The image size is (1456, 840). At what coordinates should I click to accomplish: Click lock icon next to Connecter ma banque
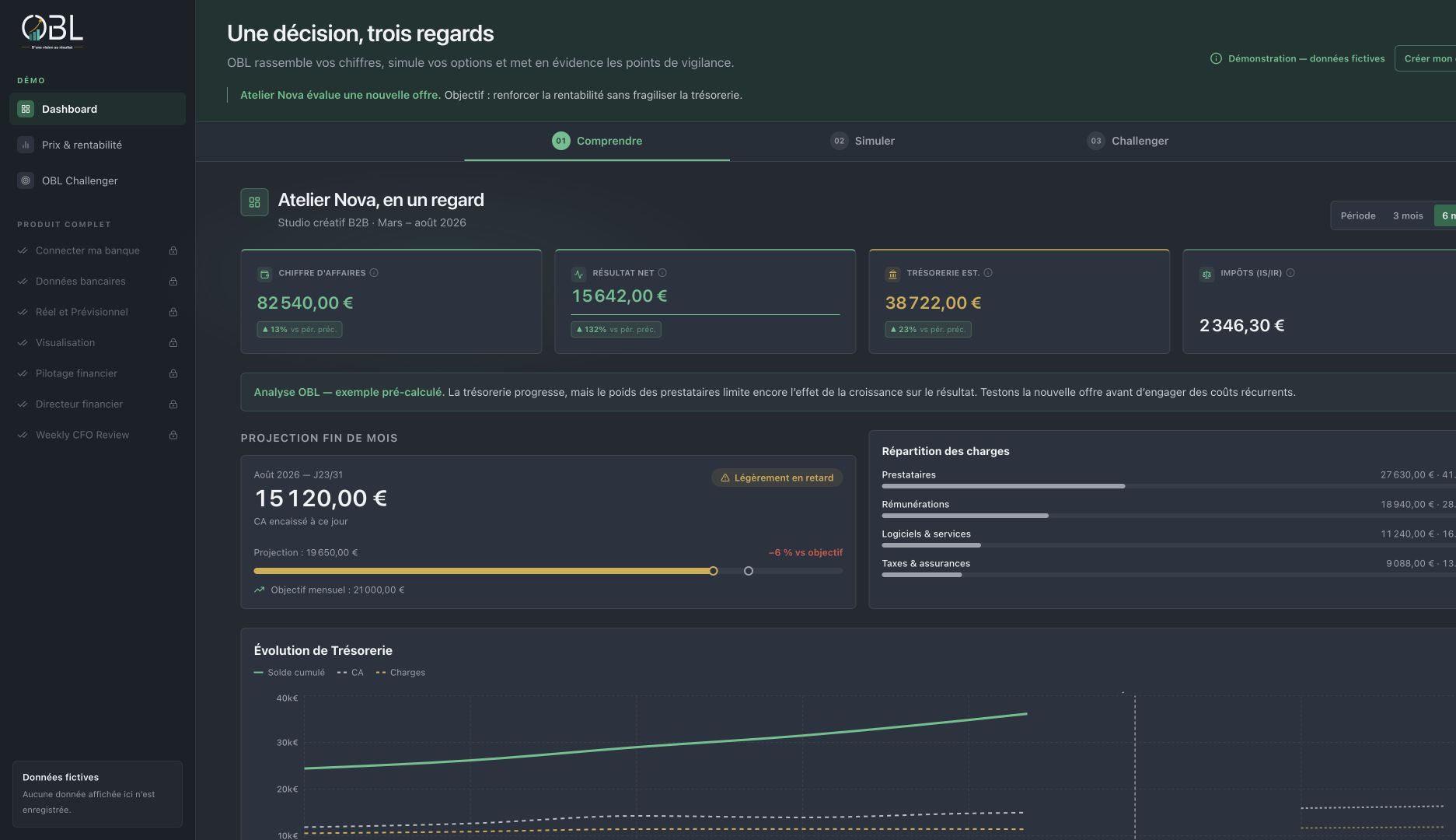pyautogui.click(x=173, y=250)
